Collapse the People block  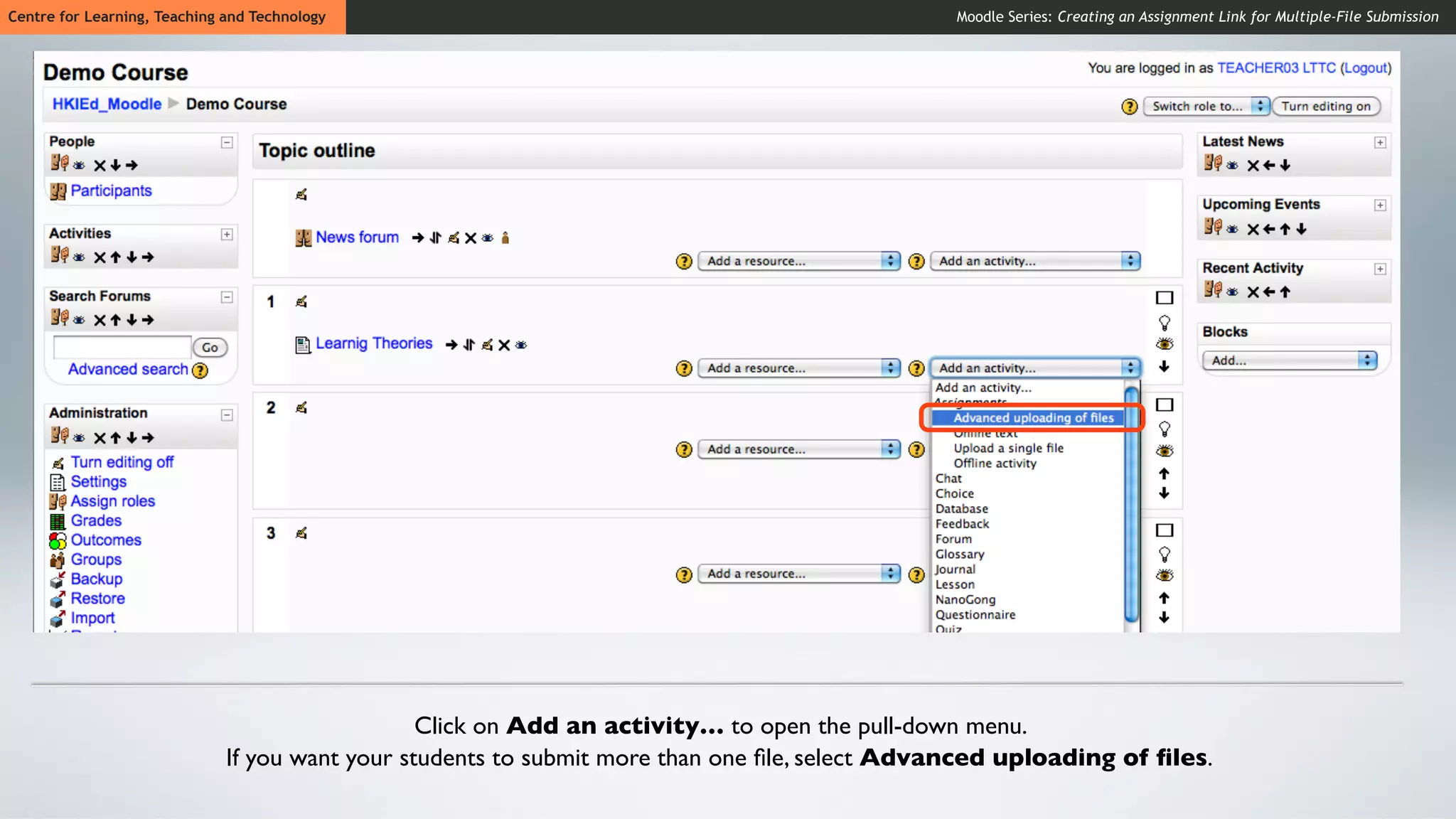point(227,143)
